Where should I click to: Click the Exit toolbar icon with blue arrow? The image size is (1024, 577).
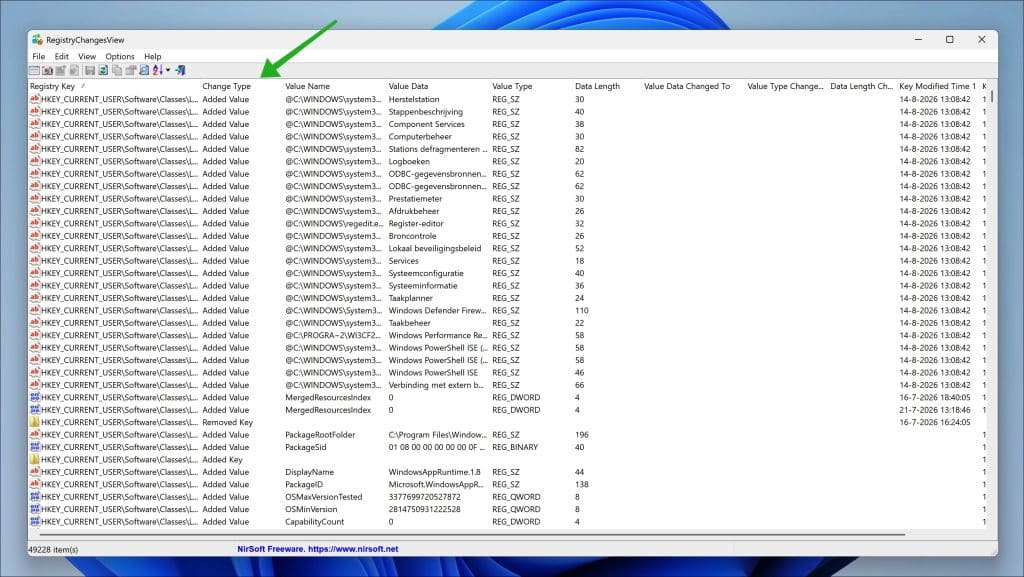(x=180, y=70)
